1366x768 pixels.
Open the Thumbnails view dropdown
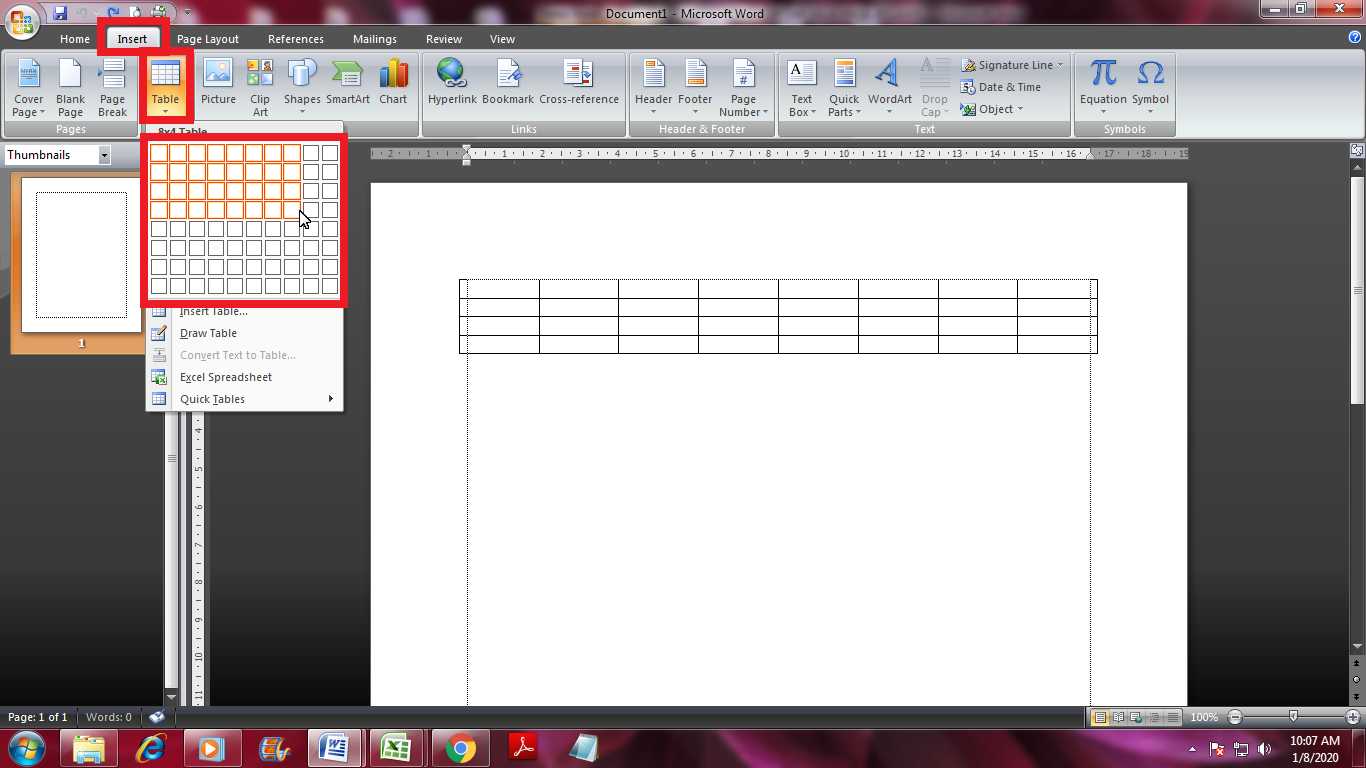click(x=104, y=155)
